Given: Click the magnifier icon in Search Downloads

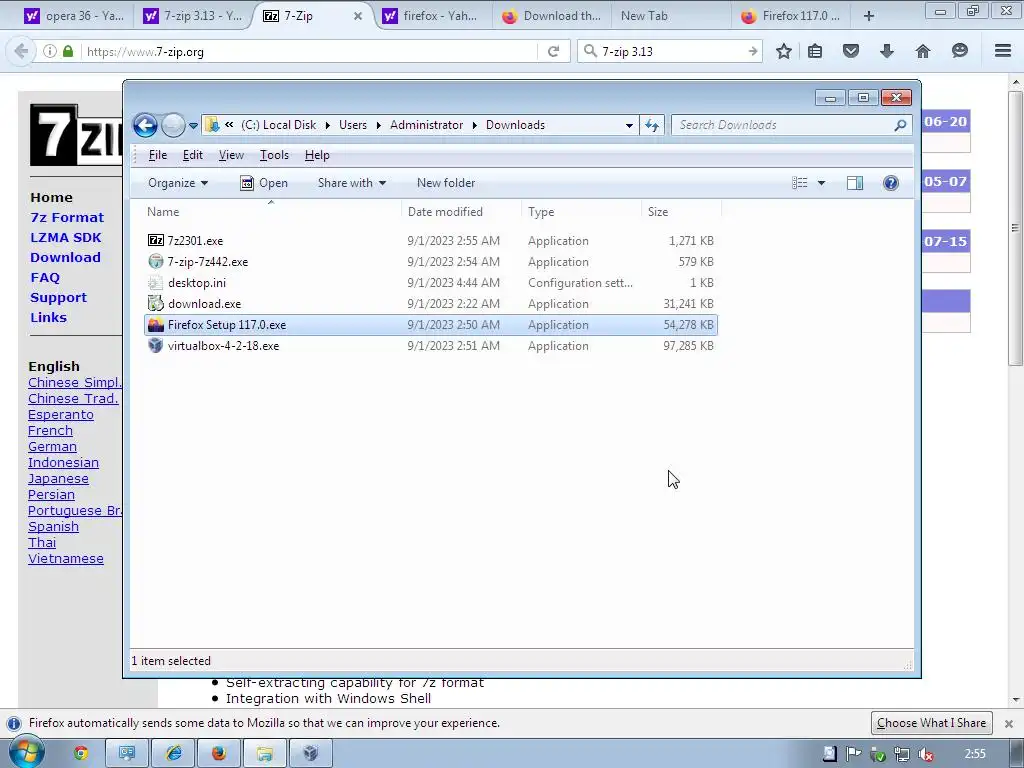Looking at the screenshot, I should tap(901, 125).
